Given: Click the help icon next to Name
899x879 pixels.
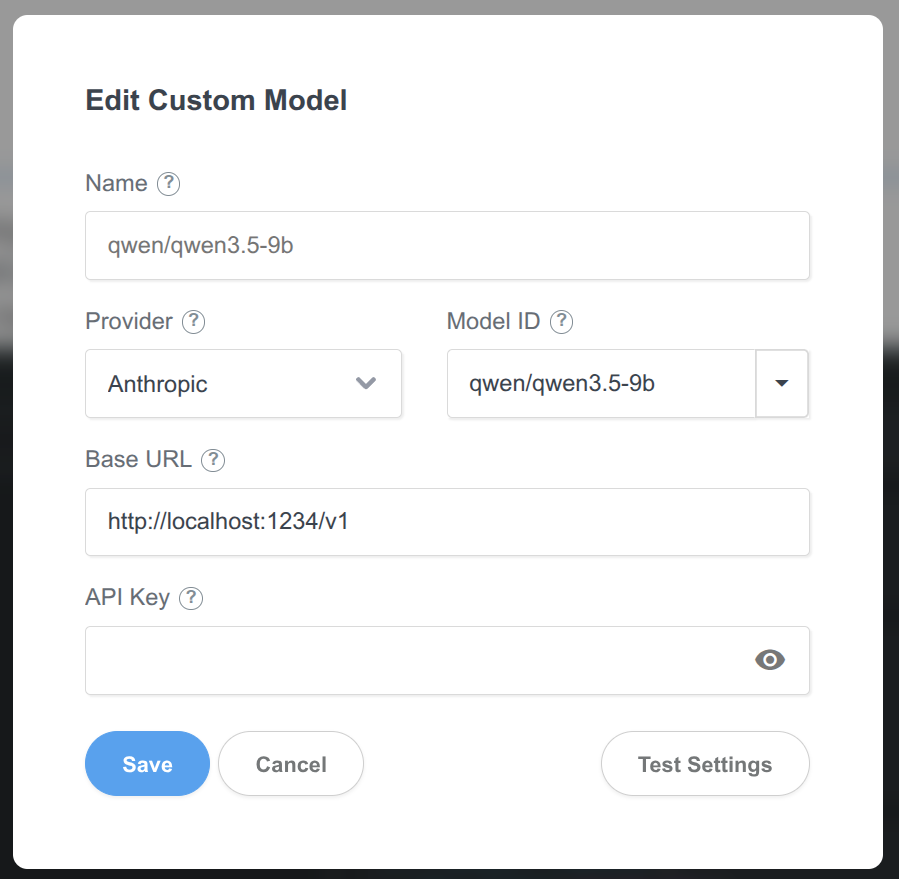Looking at the screenshot, I should coord(169,184).
